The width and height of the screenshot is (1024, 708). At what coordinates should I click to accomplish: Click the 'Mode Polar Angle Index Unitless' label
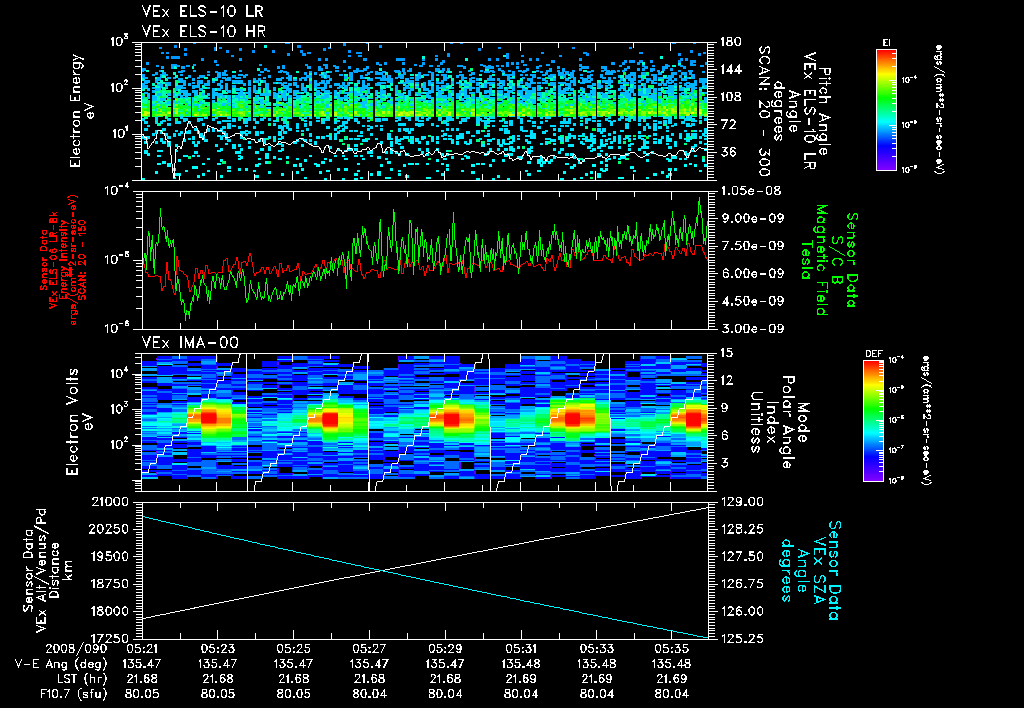click(x=778, y=422)
